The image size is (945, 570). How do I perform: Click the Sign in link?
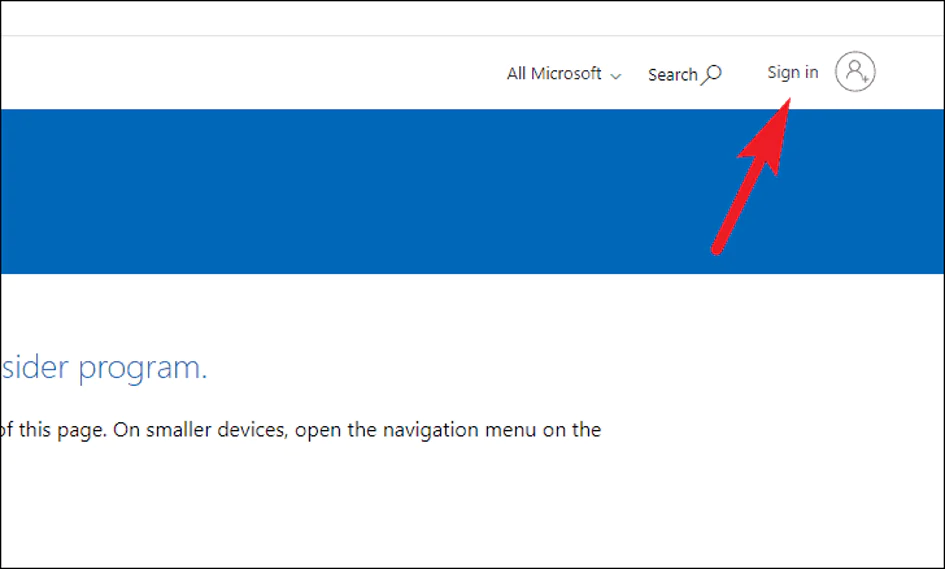point(792,72)
